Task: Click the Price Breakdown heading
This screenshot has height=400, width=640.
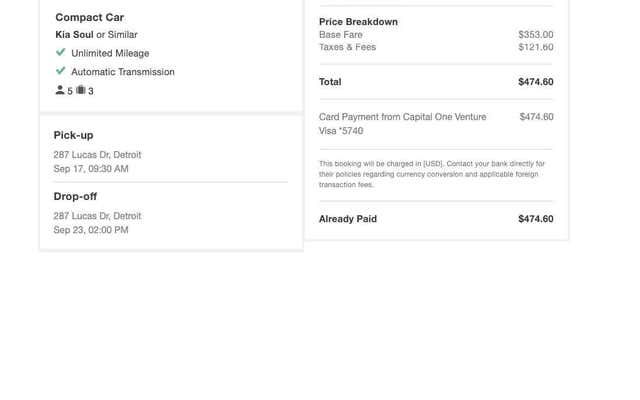Action: (x=358, y=22)
